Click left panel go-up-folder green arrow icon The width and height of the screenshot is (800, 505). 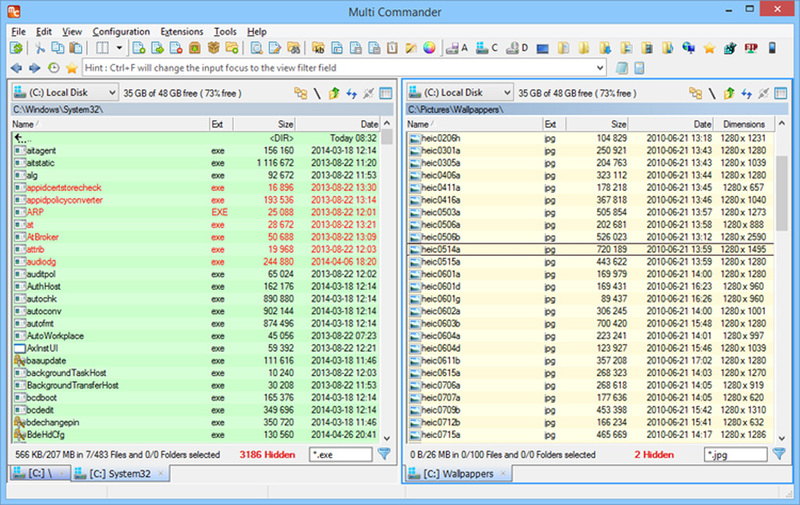tap(334, 93)
